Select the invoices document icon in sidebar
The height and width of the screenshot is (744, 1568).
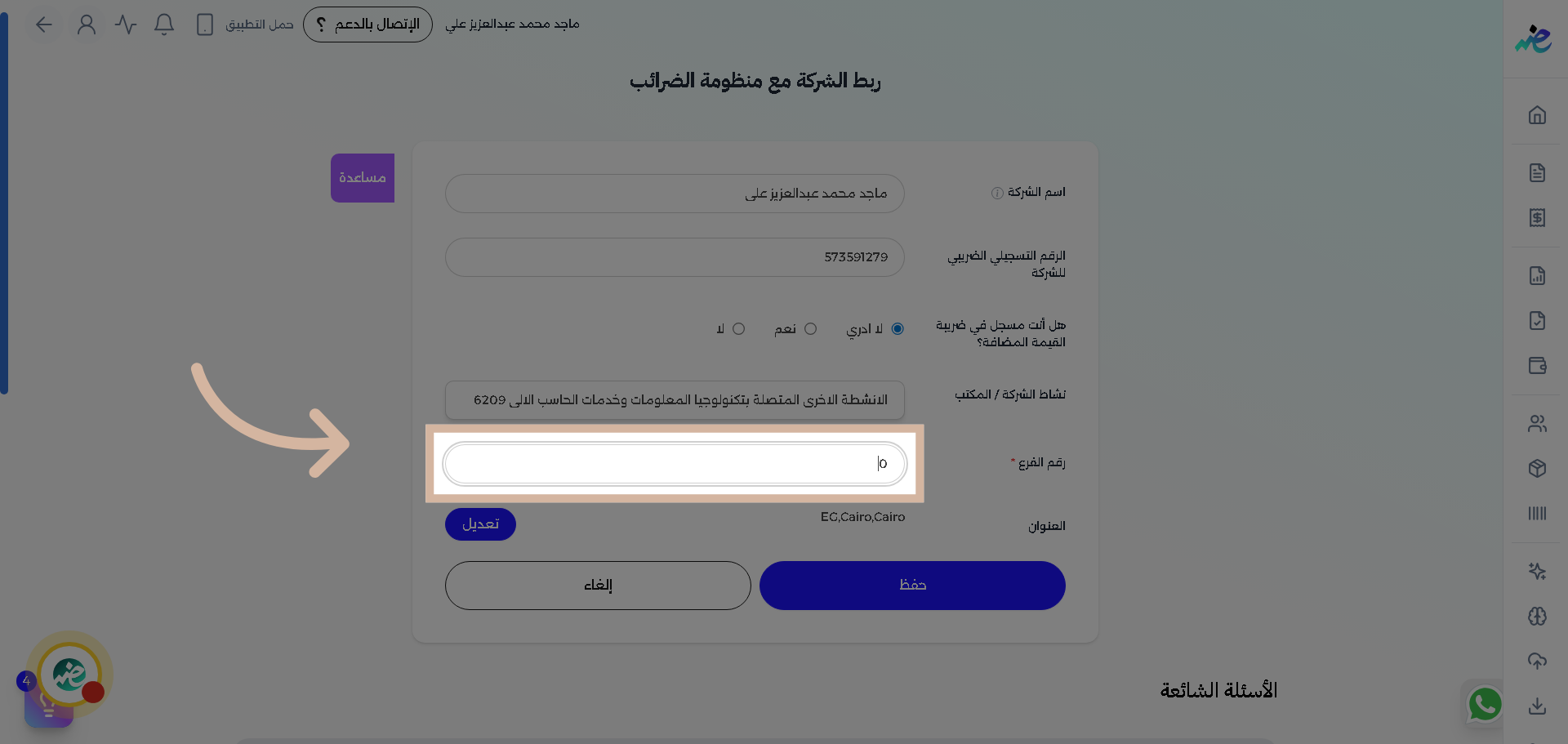pyautogui.click(x=1538, y=172)
